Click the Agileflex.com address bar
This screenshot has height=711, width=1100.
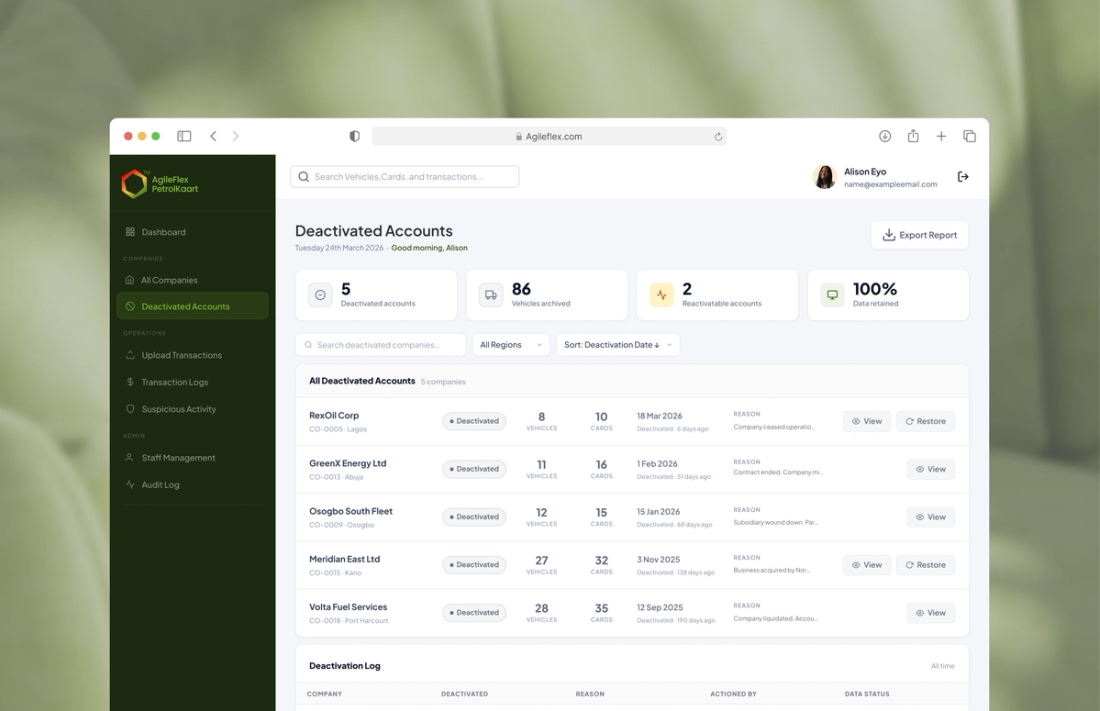[x=549, y=136]
